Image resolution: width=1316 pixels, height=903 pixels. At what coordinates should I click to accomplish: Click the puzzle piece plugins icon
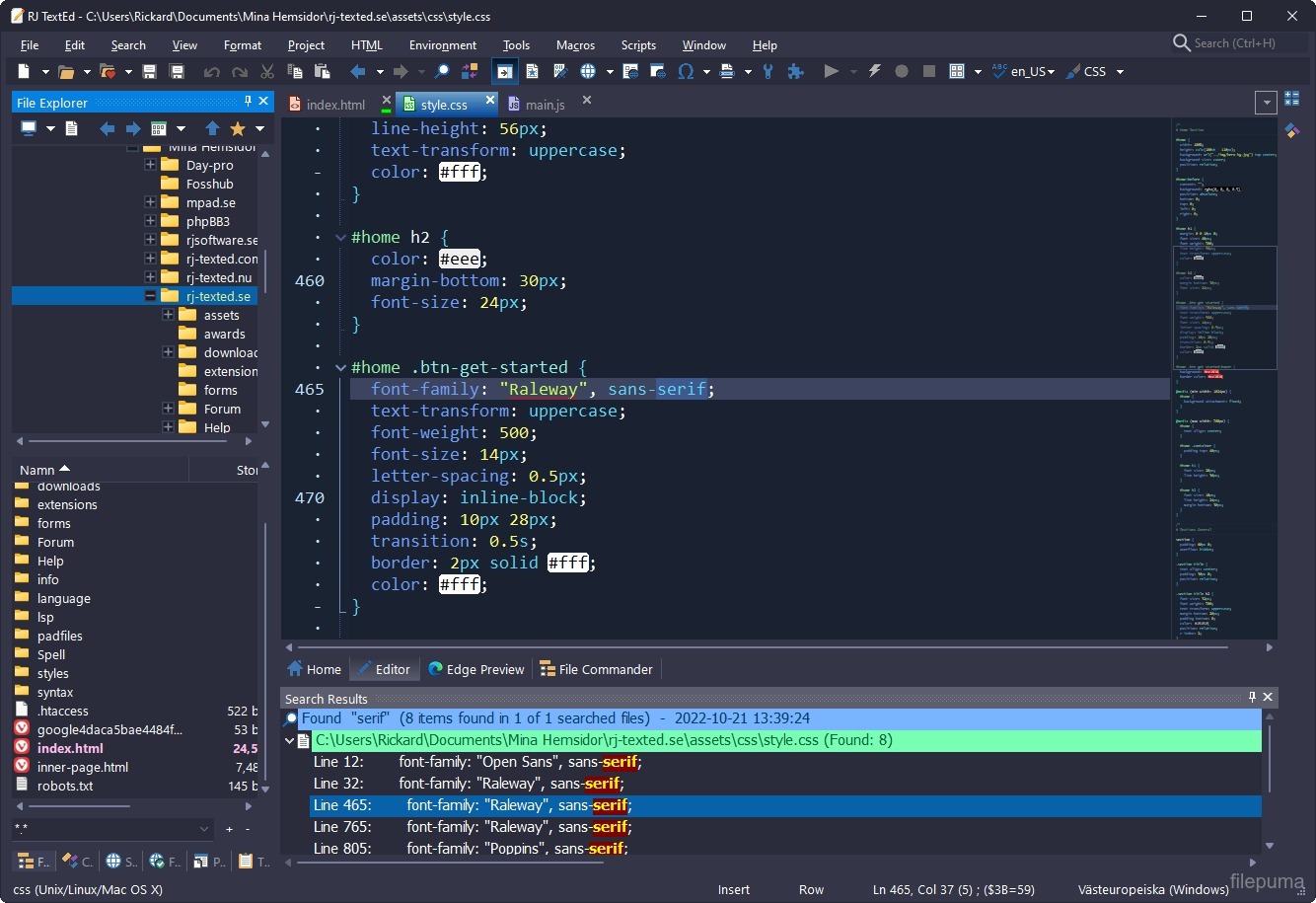coord(795,72)
